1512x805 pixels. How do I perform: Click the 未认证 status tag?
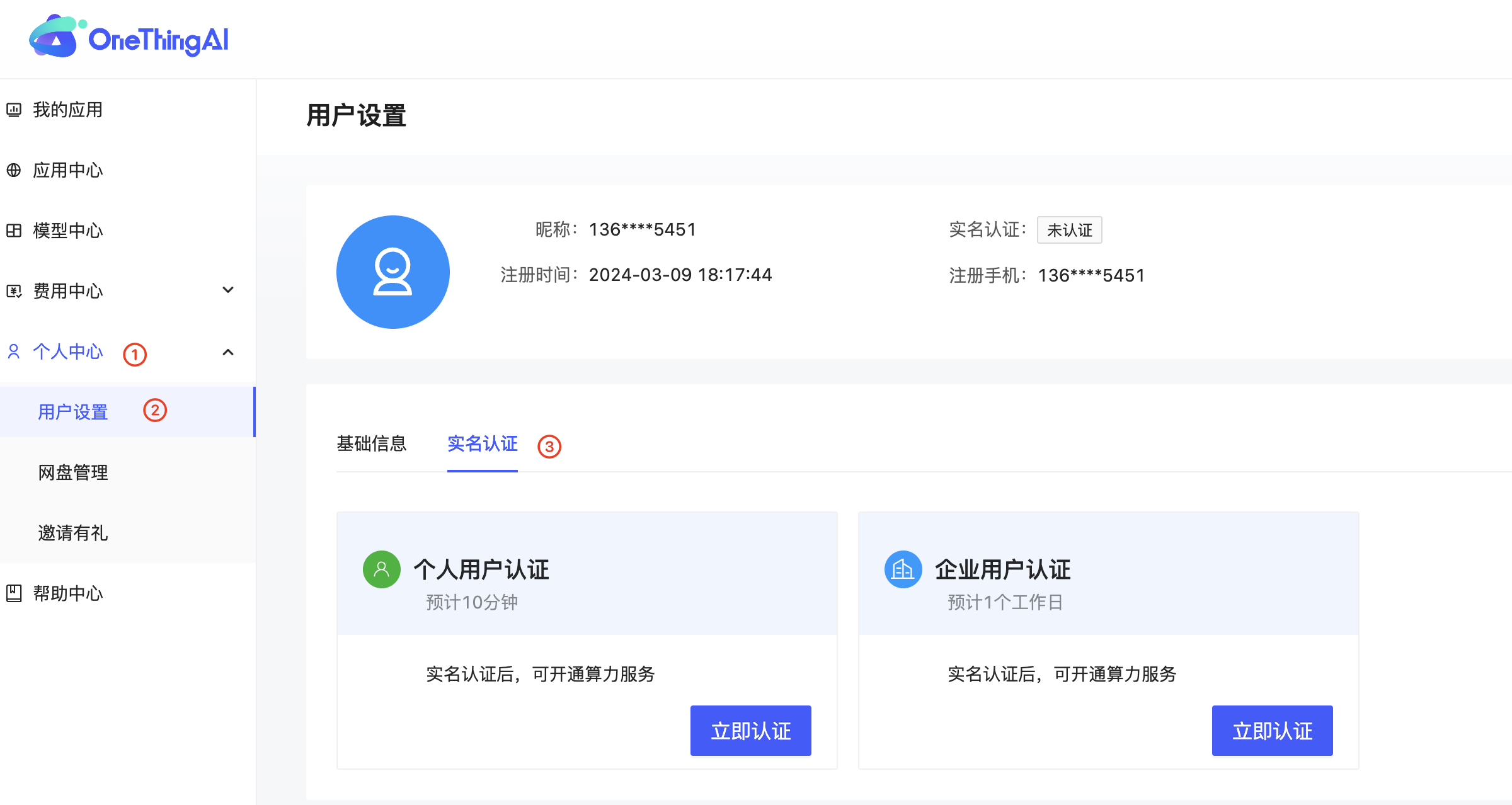[x=1069, y=230]
